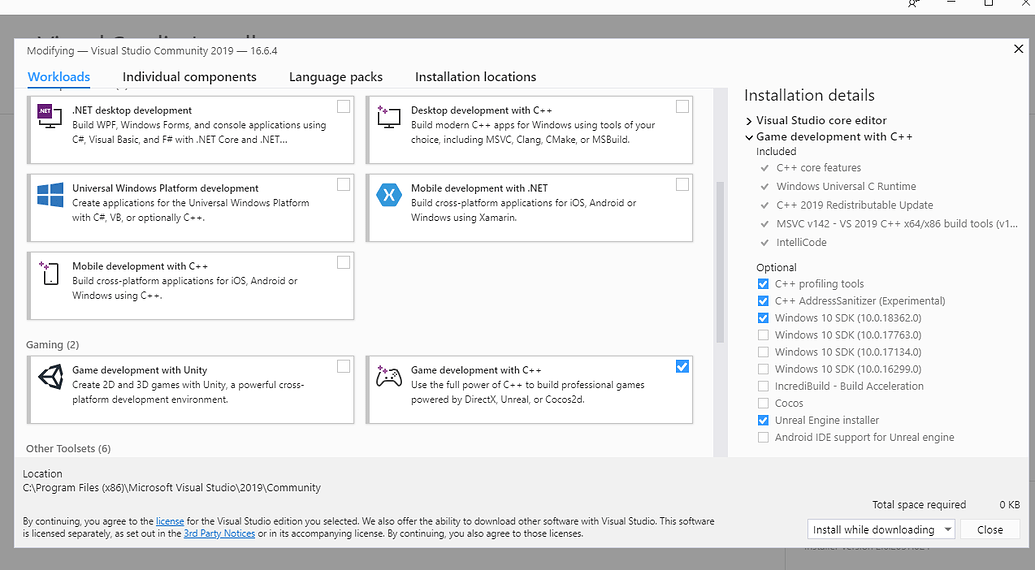Collapse Game development with C++ details
The height and width of the screenshot is (570, 1035).
point(749,137)
